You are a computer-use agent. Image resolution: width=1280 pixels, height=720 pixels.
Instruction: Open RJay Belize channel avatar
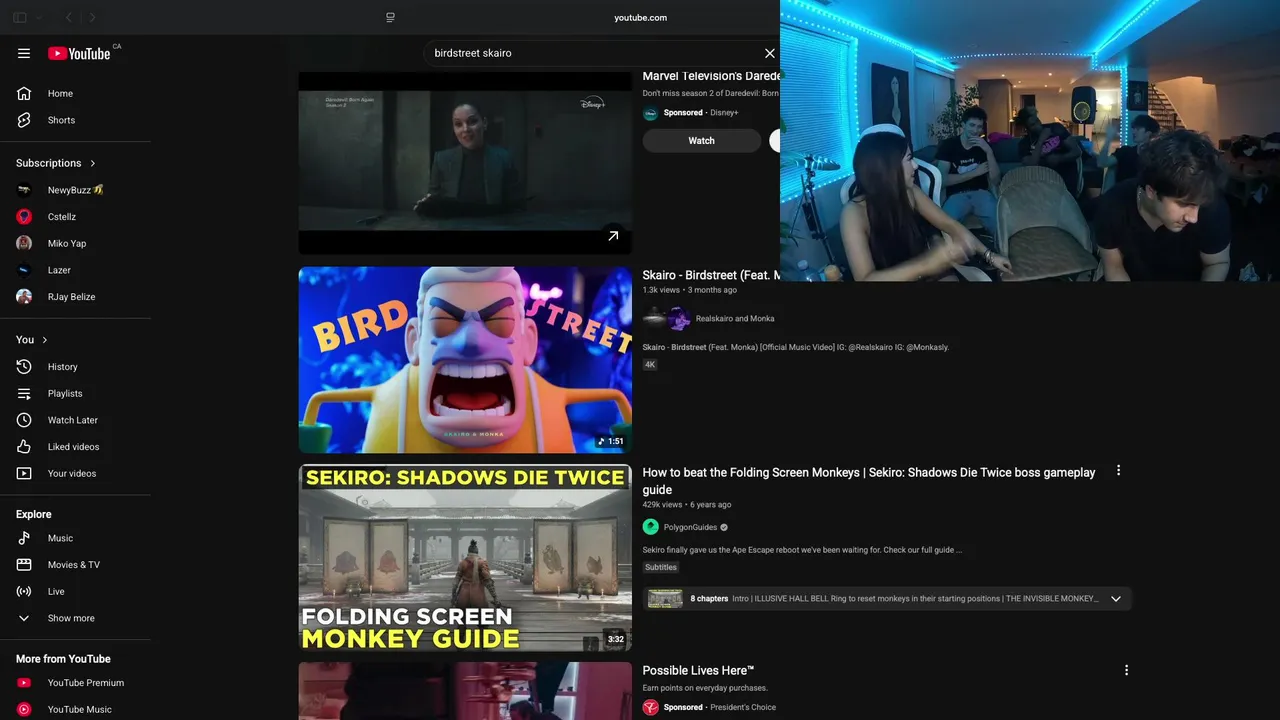pyautogui.click(x=24, y=297)
